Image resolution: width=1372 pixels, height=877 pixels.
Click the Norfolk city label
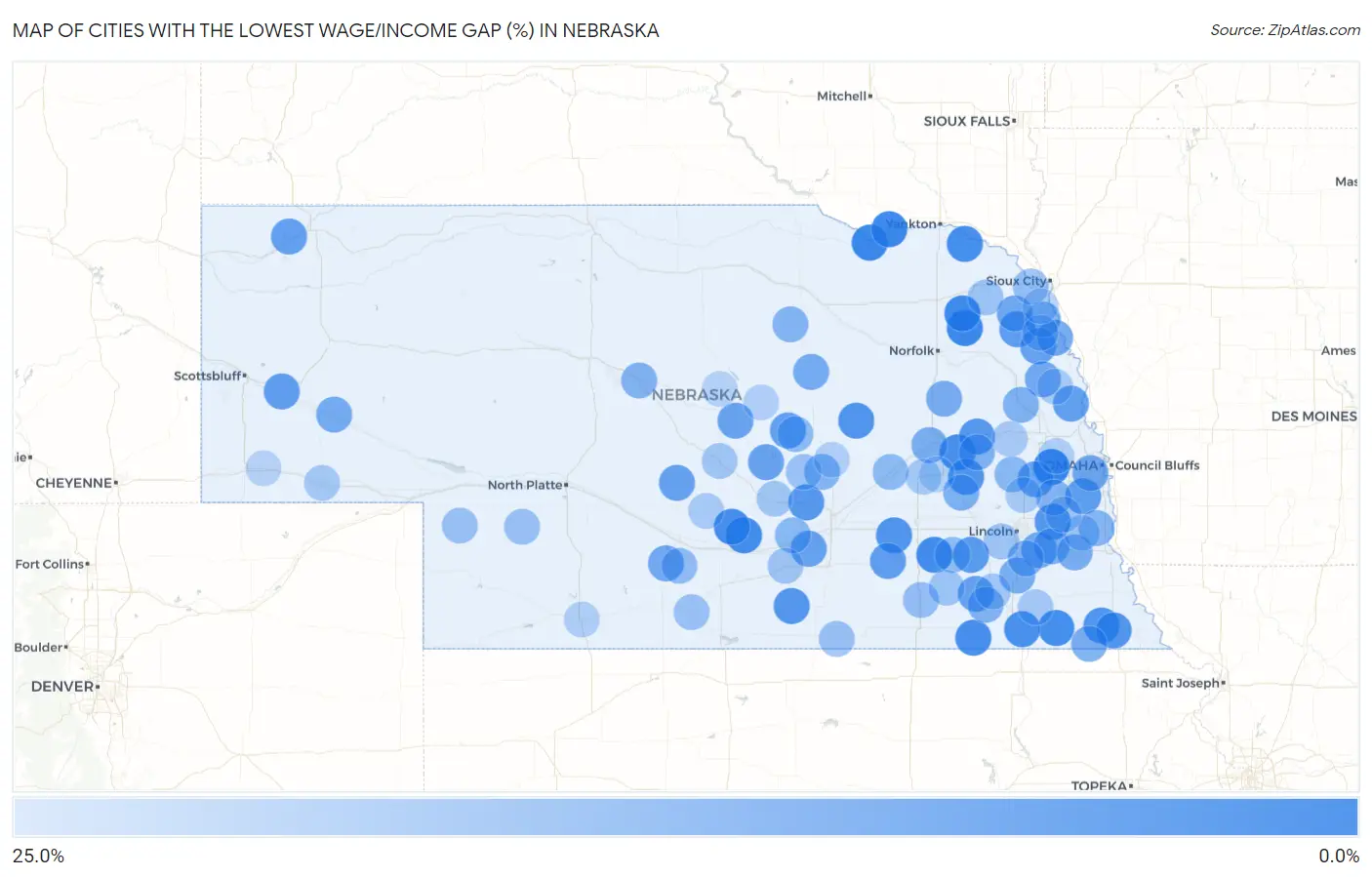pyautogui.click(x=913, y=350)
